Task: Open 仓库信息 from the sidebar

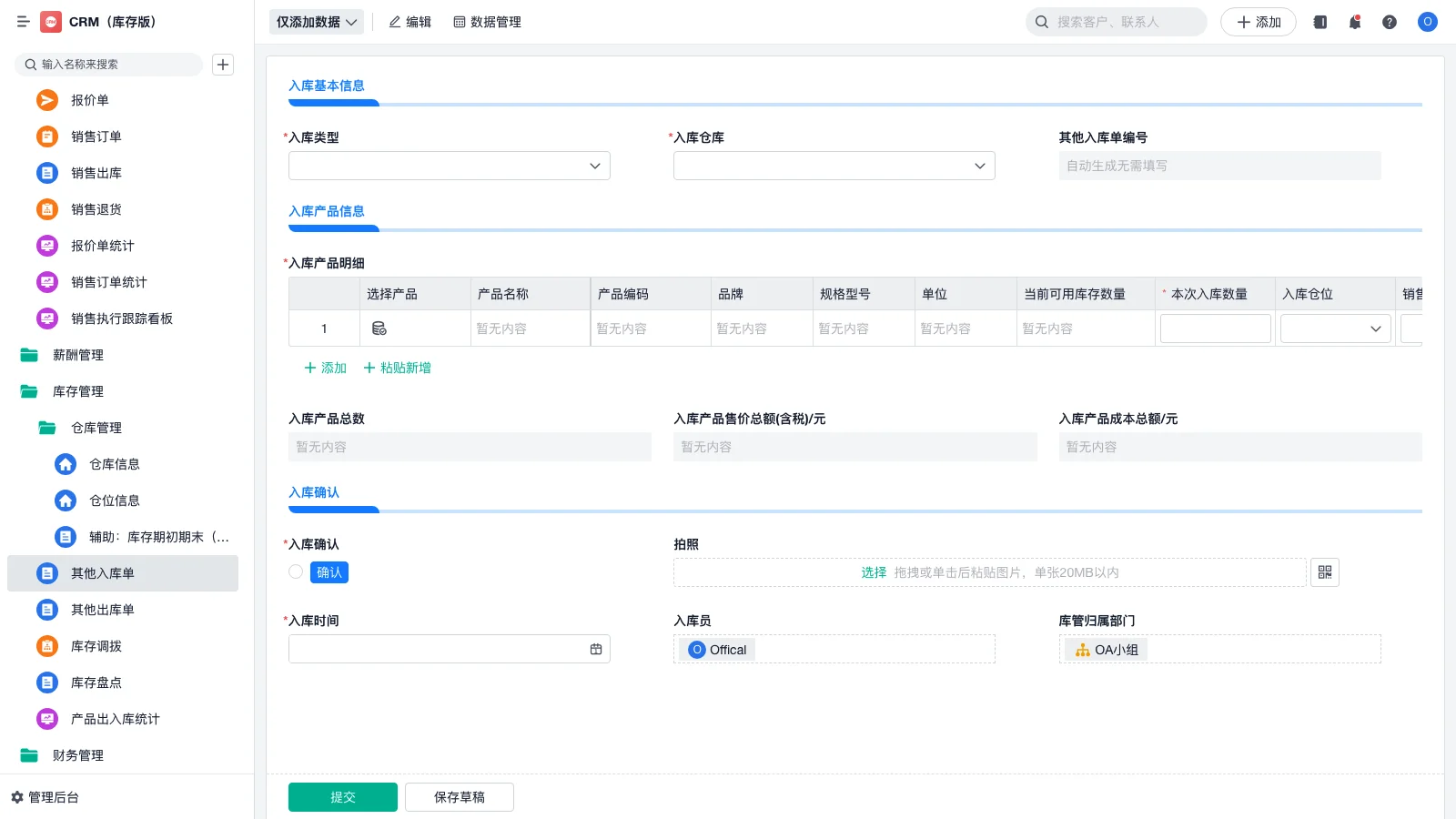Action: (x=116, y=464)
